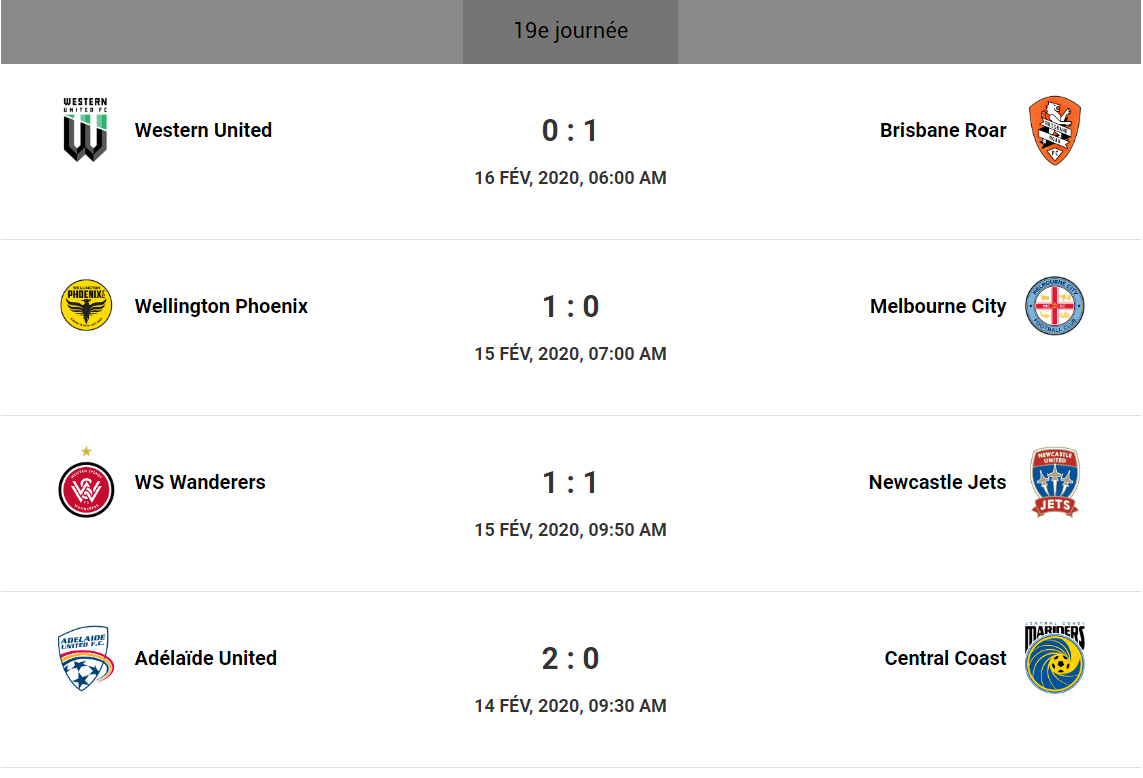Click the Adelaide United club logo
Image resolution: width=1143 pixels, height=778 pixels.
coord(86,658)
